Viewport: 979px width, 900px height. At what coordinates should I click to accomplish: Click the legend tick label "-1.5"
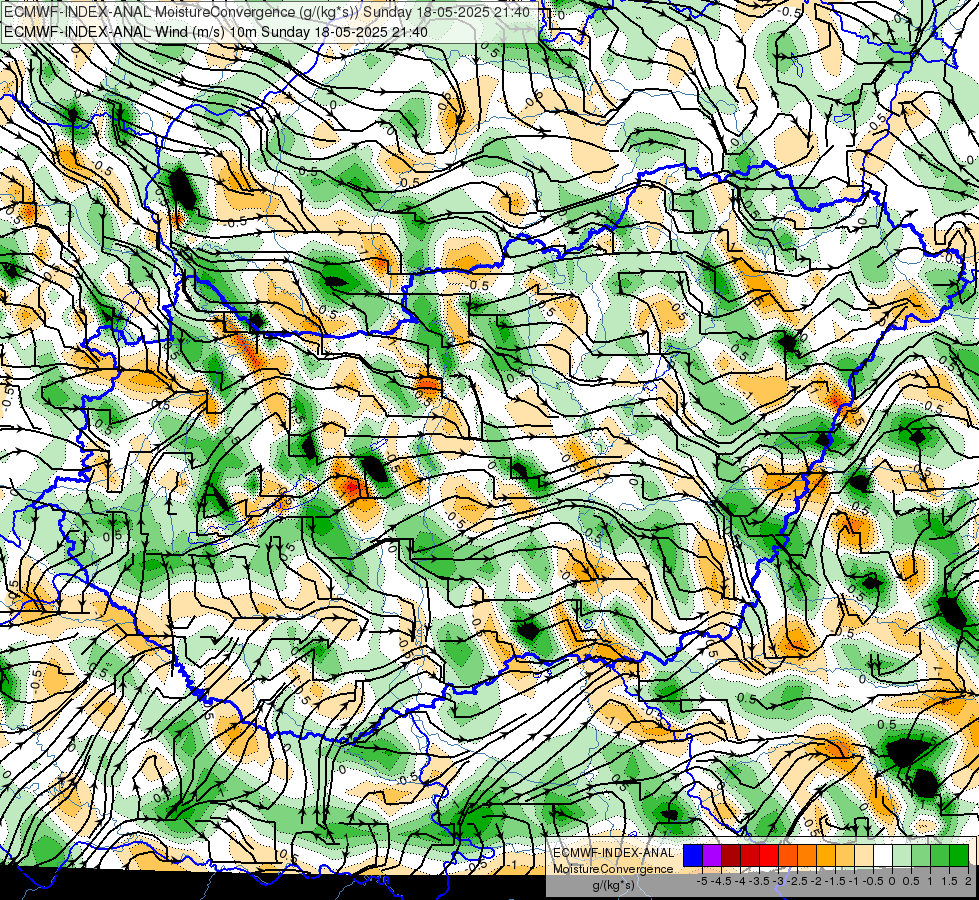835,881
